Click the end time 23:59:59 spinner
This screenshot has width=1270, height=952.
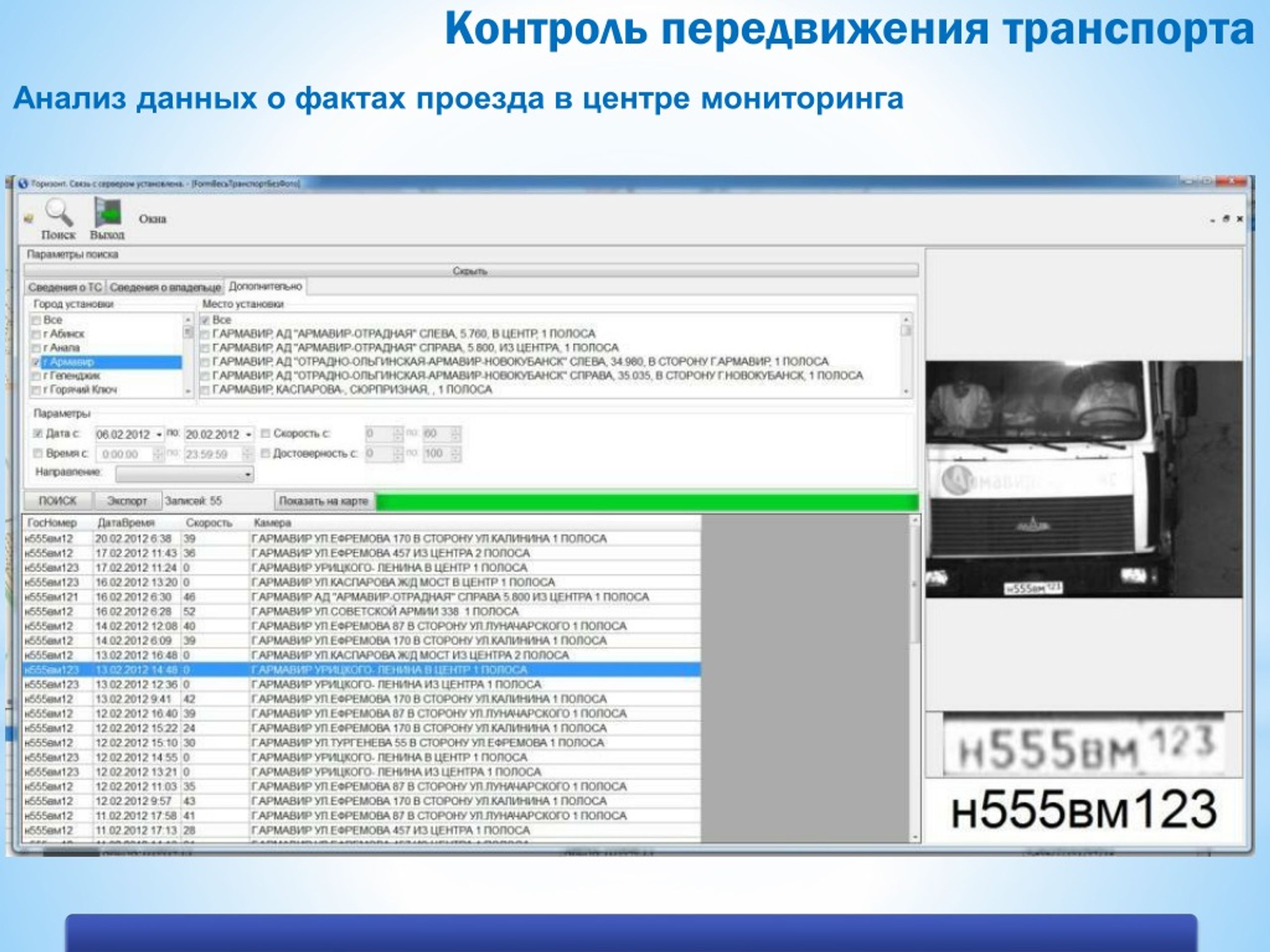point(248,455)
